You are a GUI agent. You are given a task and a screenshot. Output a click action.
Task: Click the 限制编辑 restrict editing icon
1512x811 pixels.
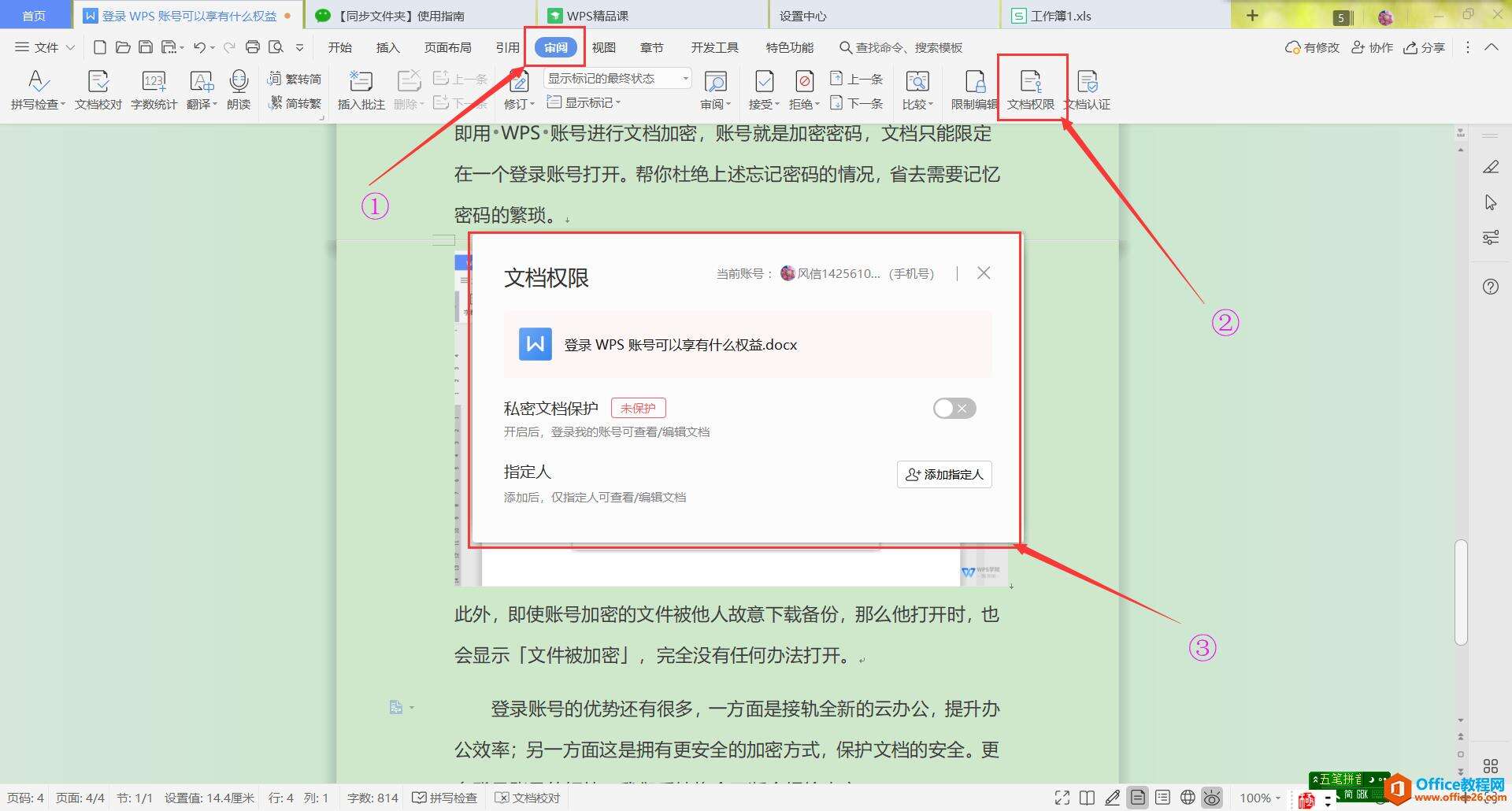[x=975, y=81]
